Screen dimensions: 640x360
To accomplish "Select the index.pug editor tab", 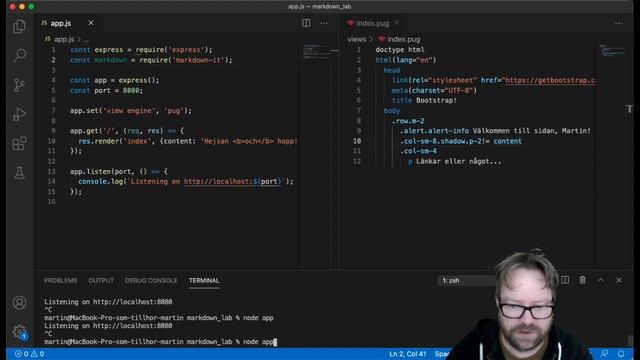I will [x=373, y=23].
